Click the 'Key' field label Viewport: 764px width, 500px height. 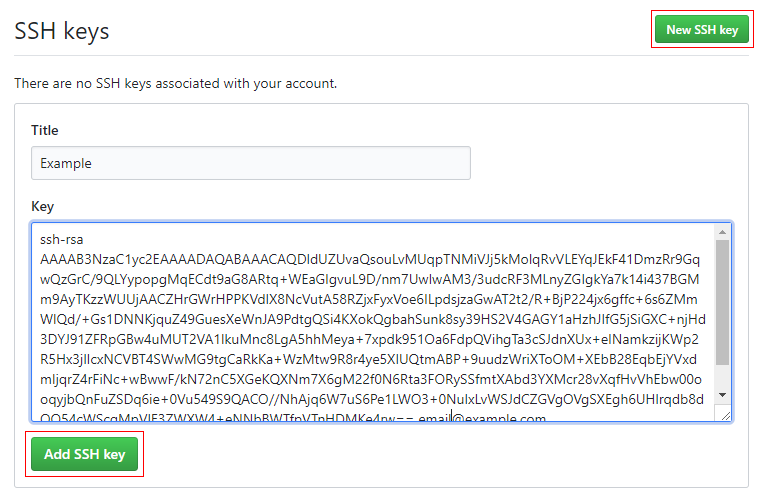point(42,206)
